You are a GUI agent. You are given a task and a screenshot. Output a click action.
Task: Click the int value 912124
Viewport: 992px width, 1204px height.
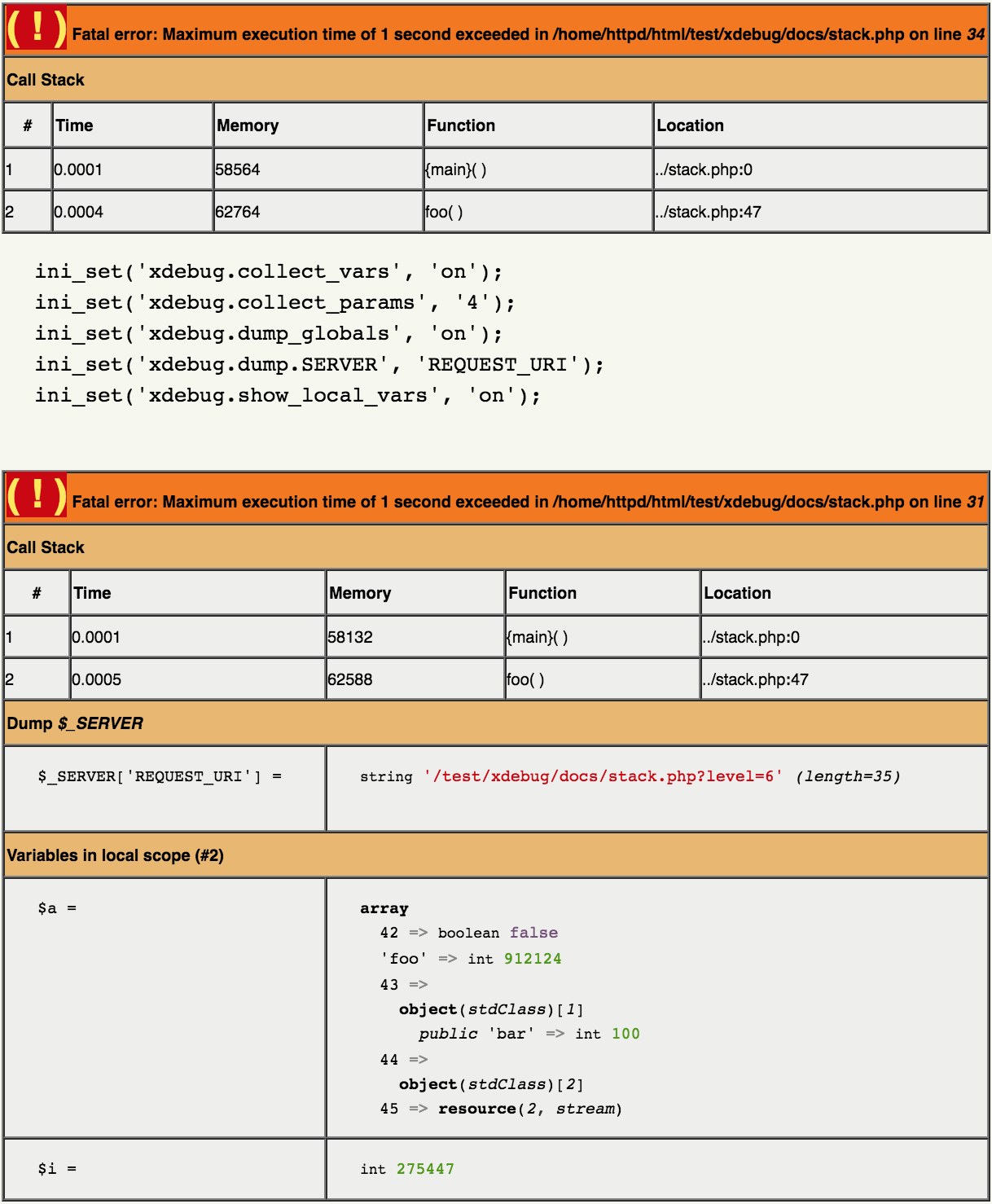click(x=533, y=959)
